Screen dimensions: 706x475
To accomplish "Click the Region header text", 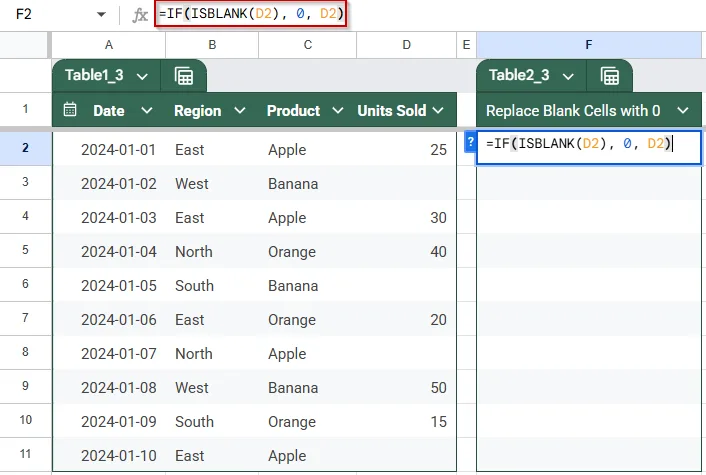I will pyautogui.click(x=197, y=111).
